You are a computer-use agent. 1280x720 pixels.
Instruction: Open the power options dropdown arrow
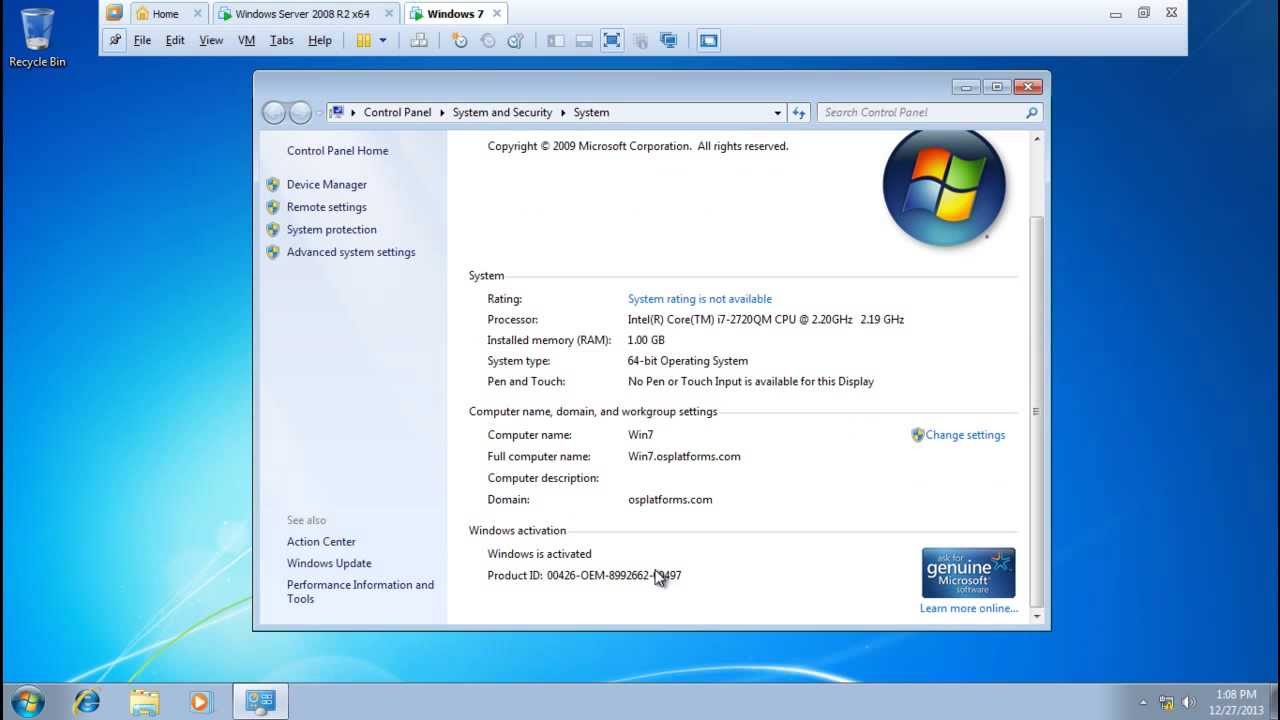tap(383, 40)
